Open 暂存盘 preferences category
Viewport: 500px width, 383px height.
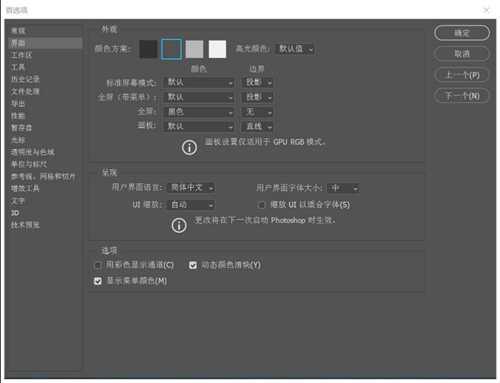44,128
